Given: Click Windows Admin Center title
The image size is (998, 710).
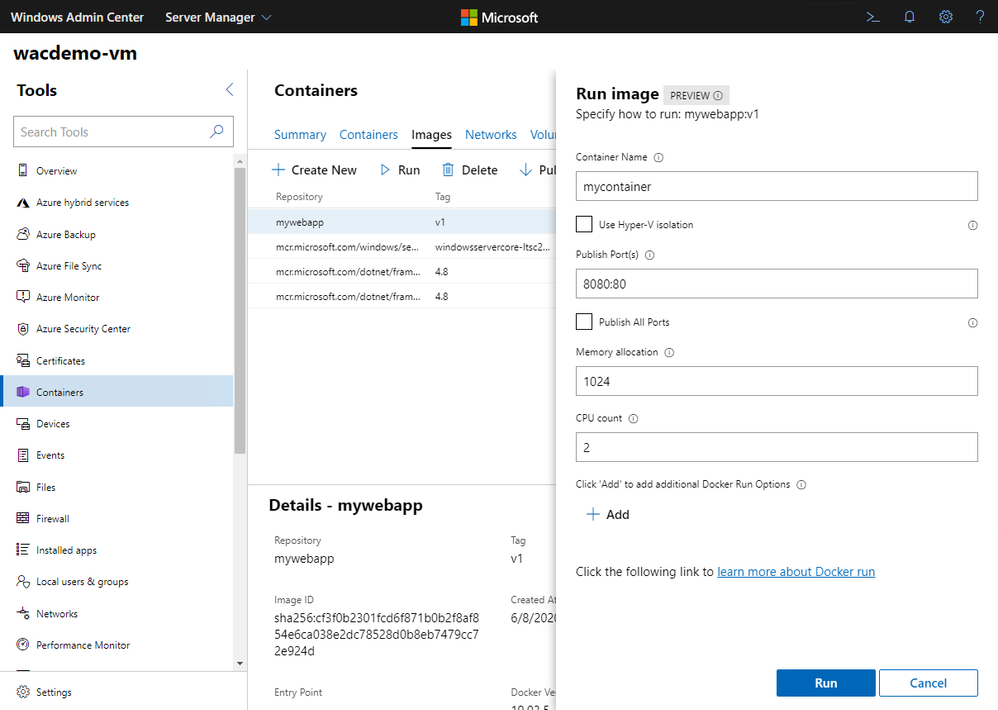Looking at the screenshot, I should point(77,17).
